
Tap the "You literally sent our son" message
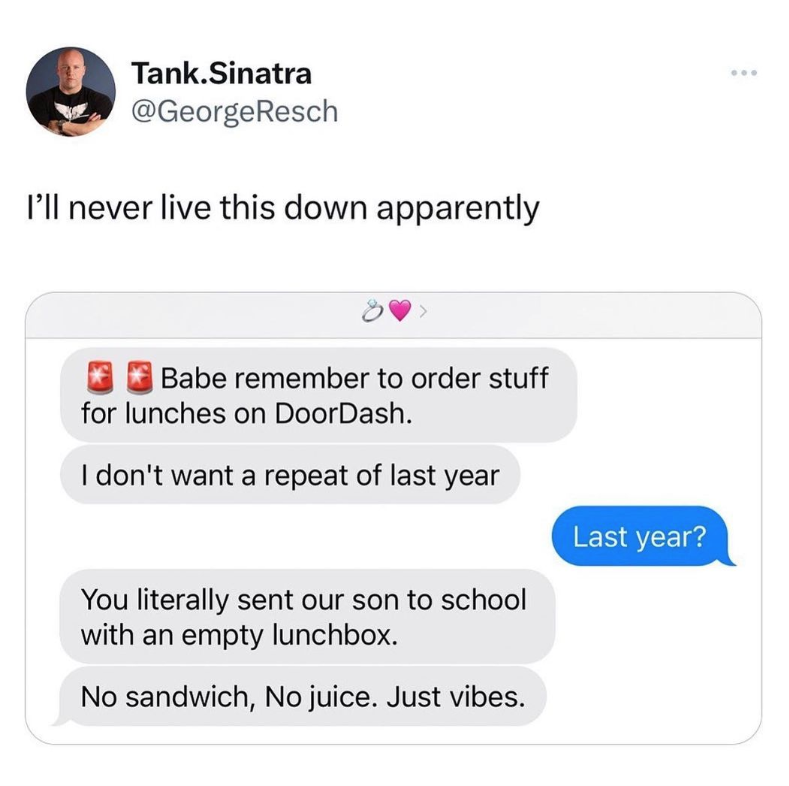[x=304, y=616]
